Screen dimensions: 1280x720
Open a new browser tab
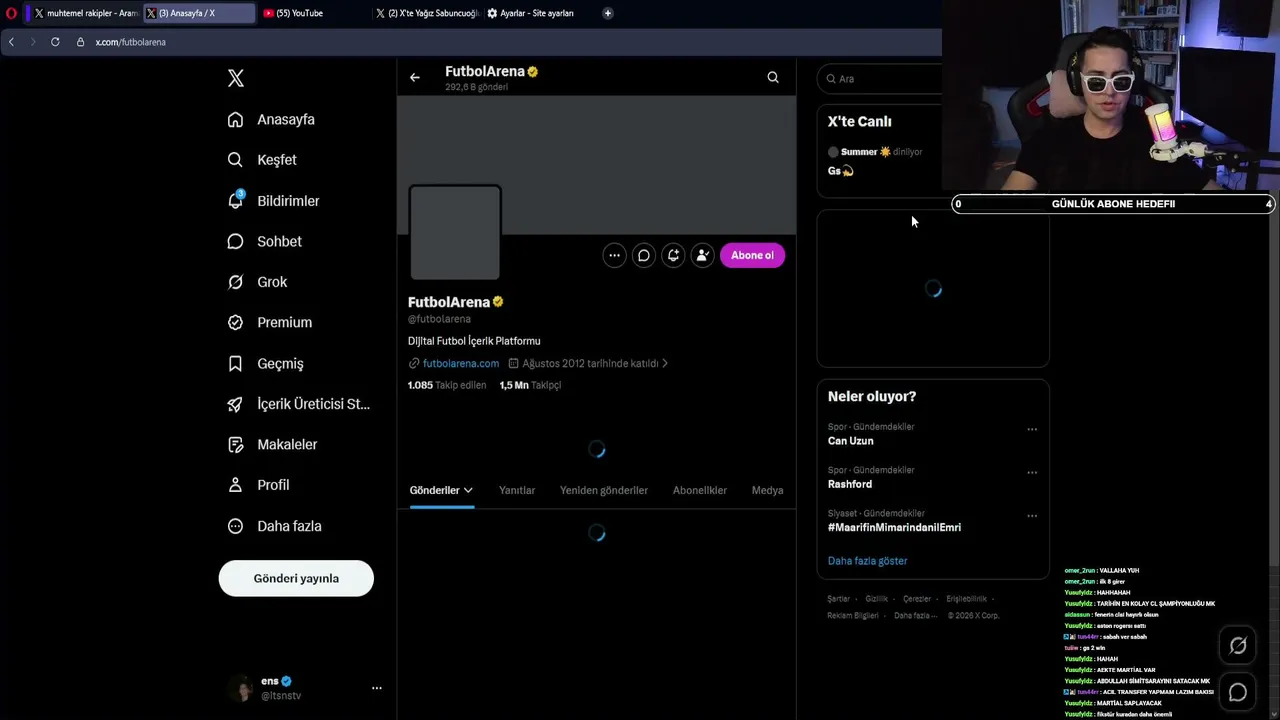[608, 13]
